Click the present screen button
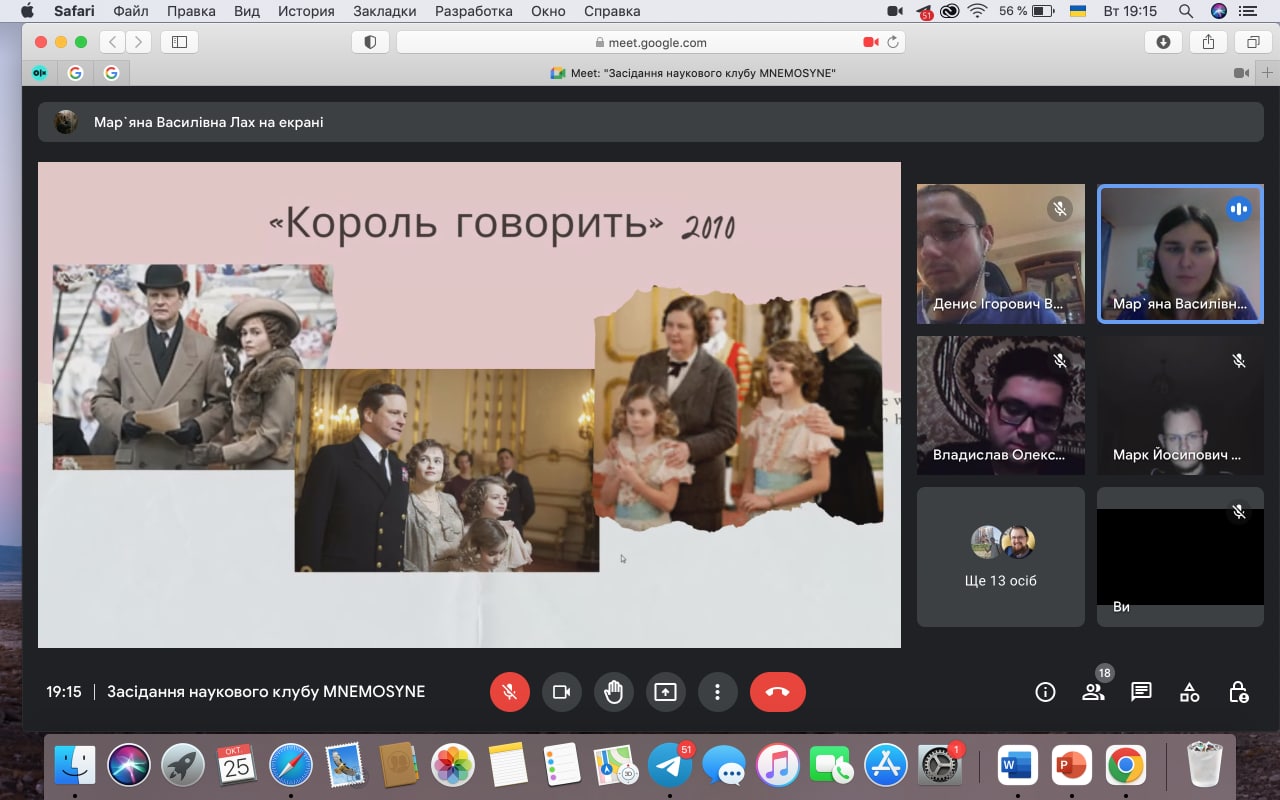1280x800 pixels. click(665, 692)
